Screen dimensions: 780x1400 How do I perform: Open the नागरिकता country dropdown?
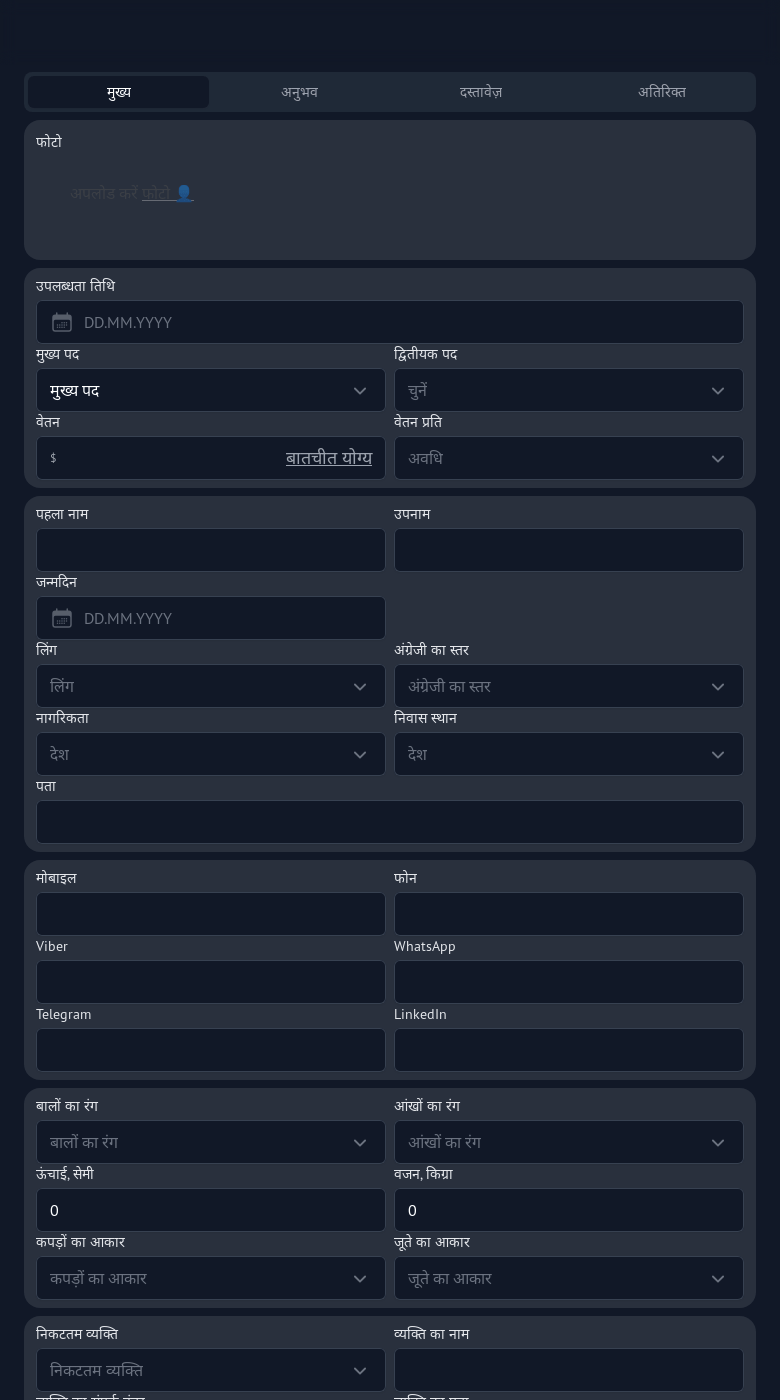(210, 755)
